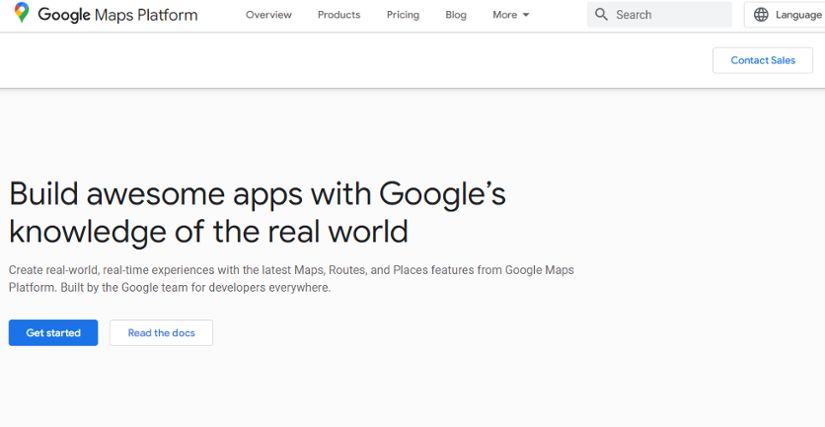Screen dimensions: 825x427
Task: Click the paragraph starting Create real-world, real-time experiences
Action: (x=291, y=279)
